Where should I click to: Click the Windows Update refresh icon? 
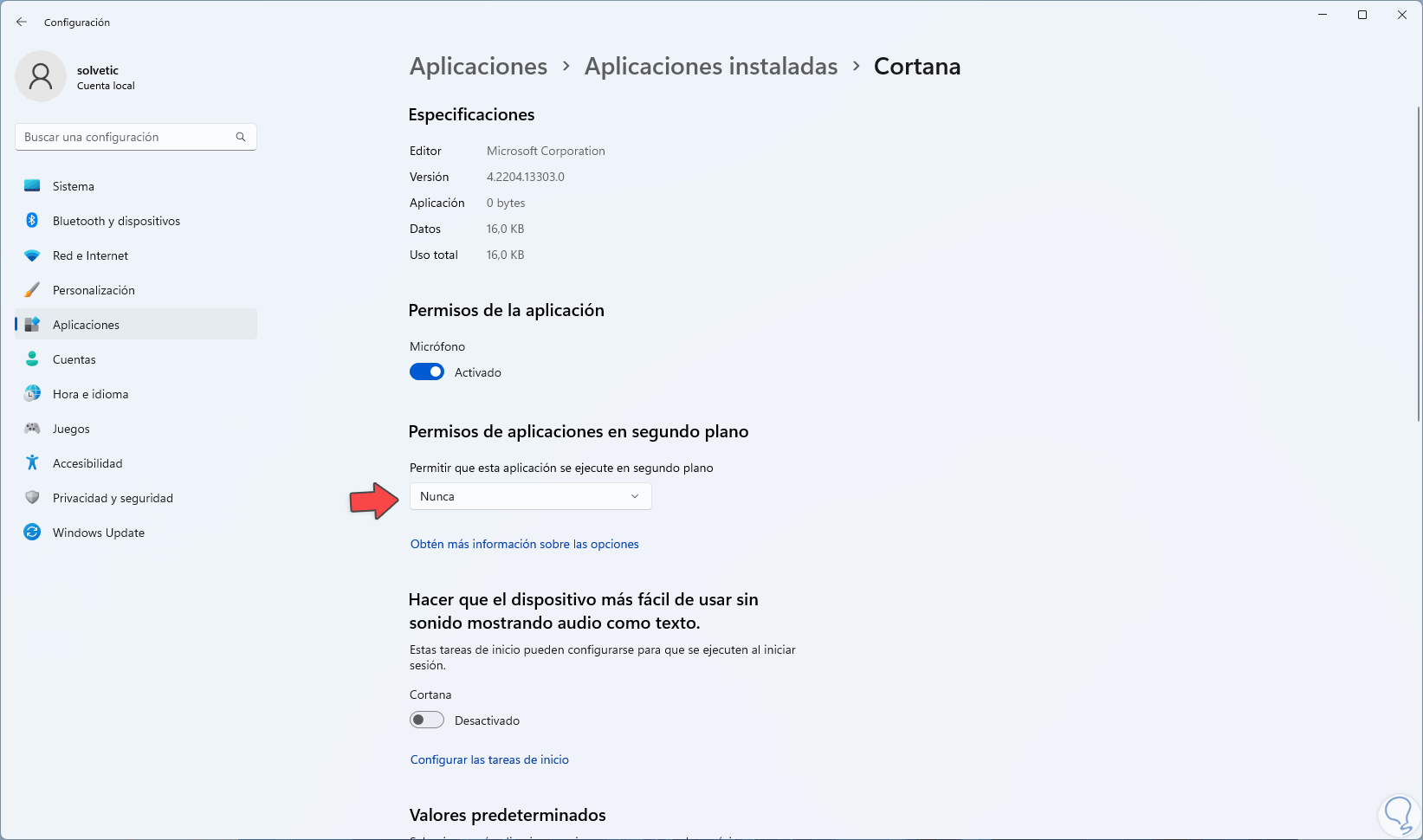tap(32, 533)
